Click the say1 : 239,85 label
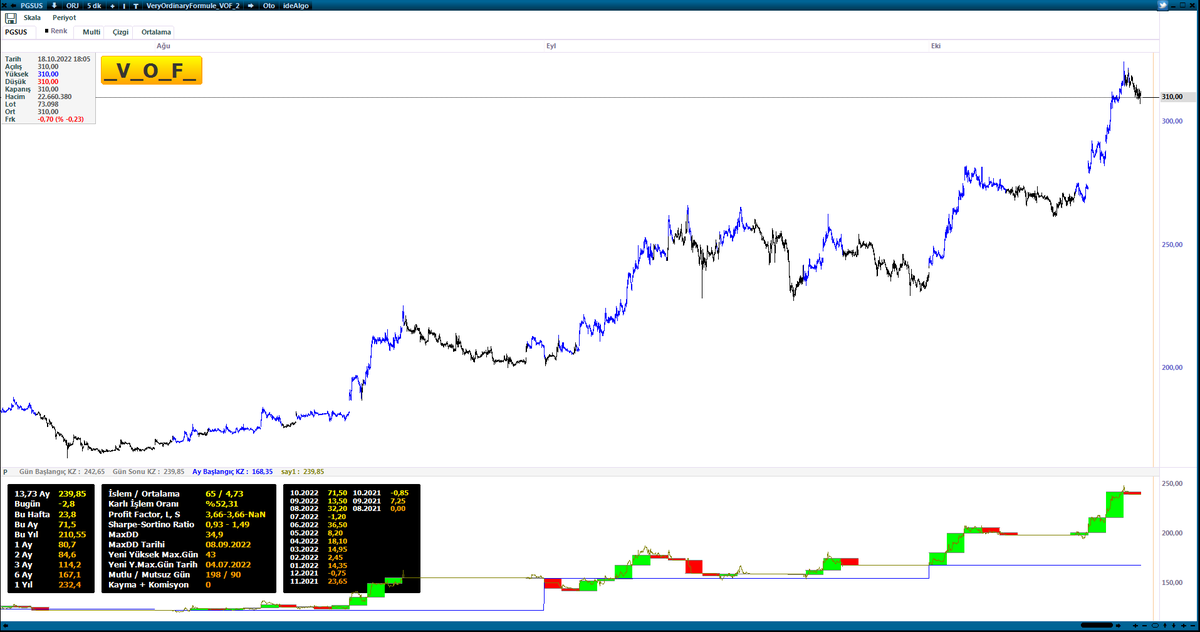This screenshot has height=632, width=1200. [302, 471]
